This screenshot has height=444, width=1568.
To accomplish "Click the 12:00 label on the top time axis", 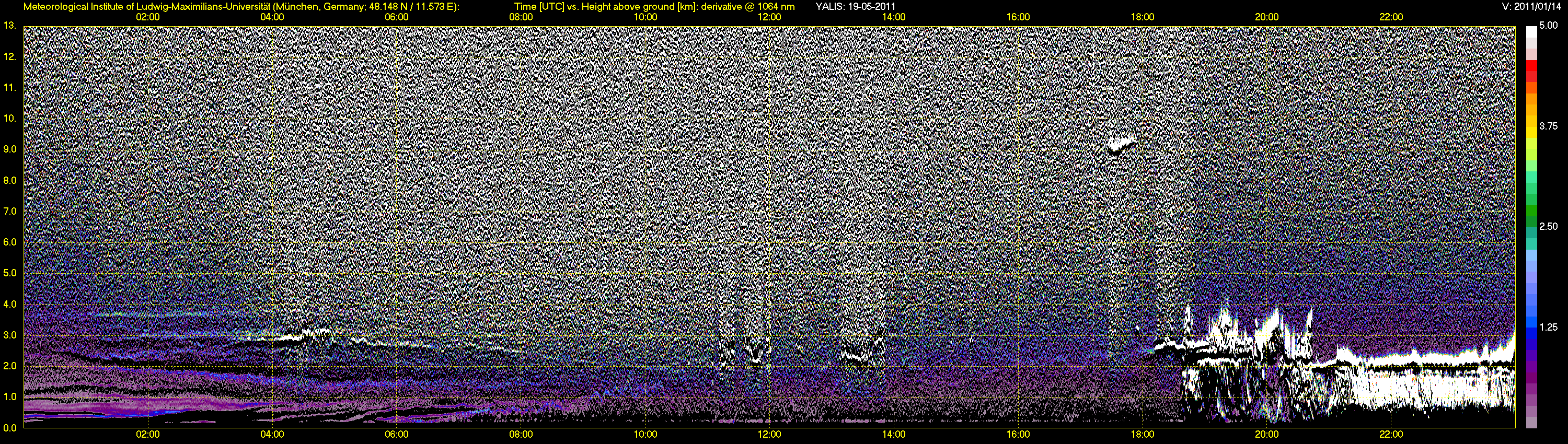I will tap(769, 17).
